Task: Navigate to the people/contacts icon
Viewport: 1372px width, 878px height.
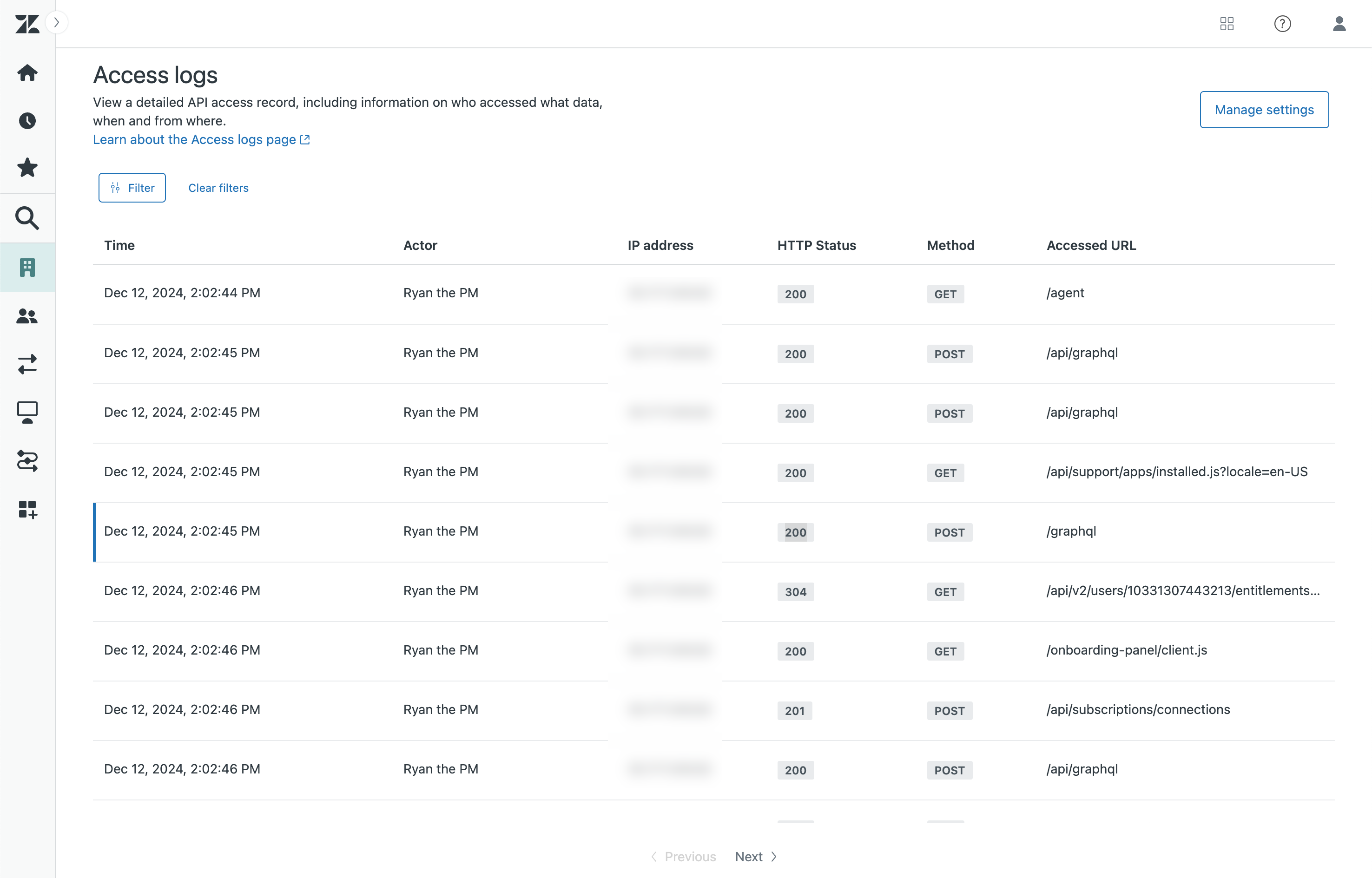Action: [x=27, y=316]
